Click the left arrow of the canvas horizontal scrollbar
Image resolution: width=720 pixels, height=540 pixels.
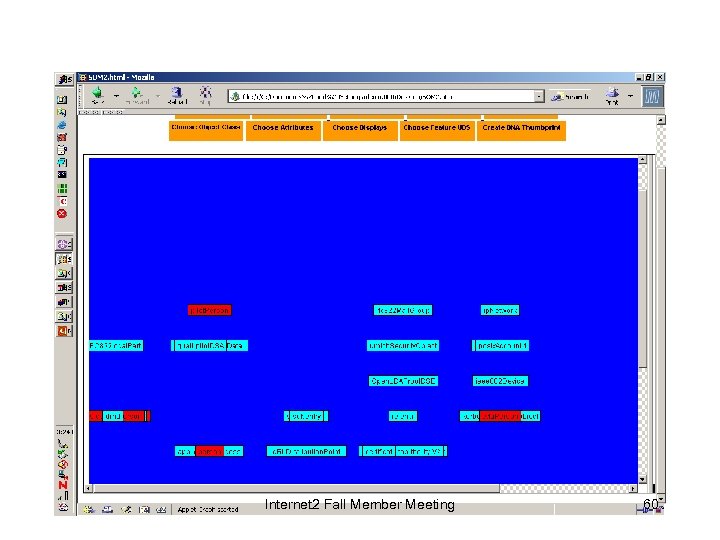coord(88,489)
